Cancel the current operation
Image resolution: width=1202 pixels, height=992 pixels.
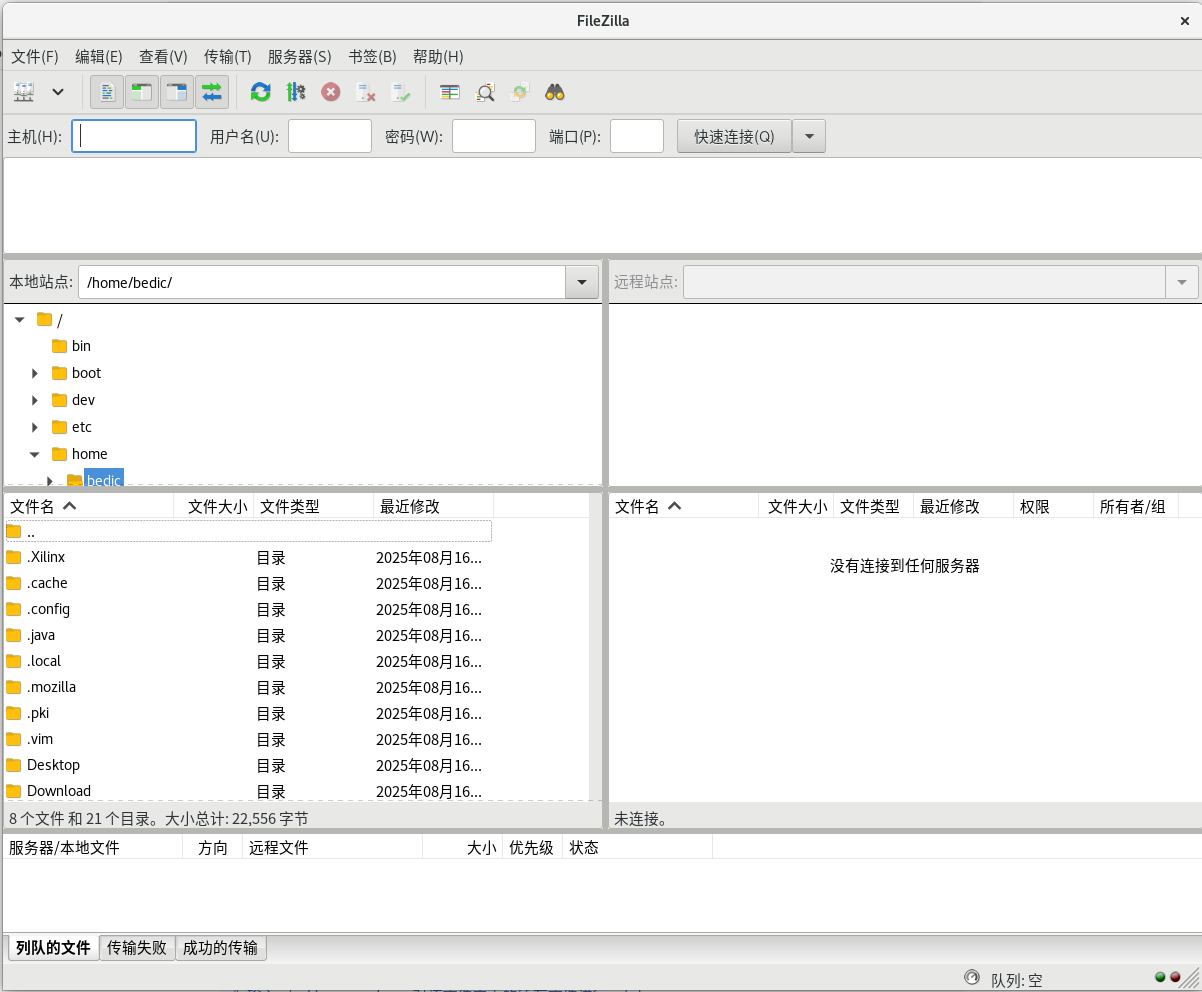click(x=330, y=91)
